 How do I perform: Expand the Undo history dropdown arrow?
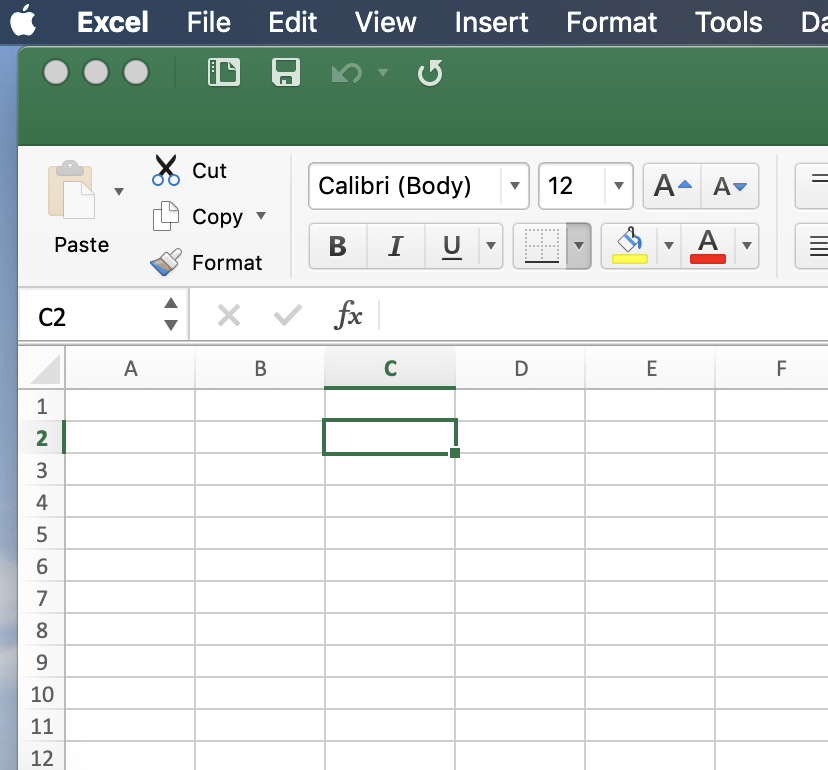click(383, 72)
